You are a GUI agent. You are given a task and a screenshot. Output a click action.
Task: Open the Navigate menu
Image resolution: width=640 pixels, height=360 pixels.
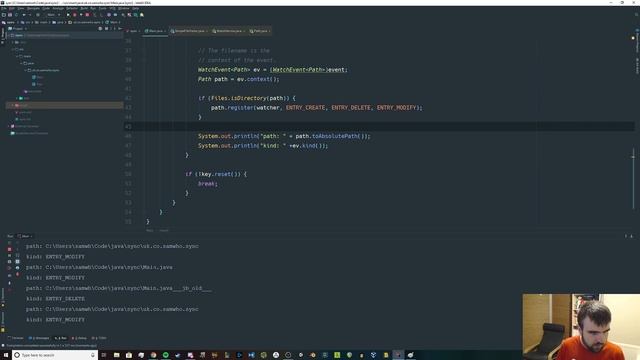click(x=33, y=8)
